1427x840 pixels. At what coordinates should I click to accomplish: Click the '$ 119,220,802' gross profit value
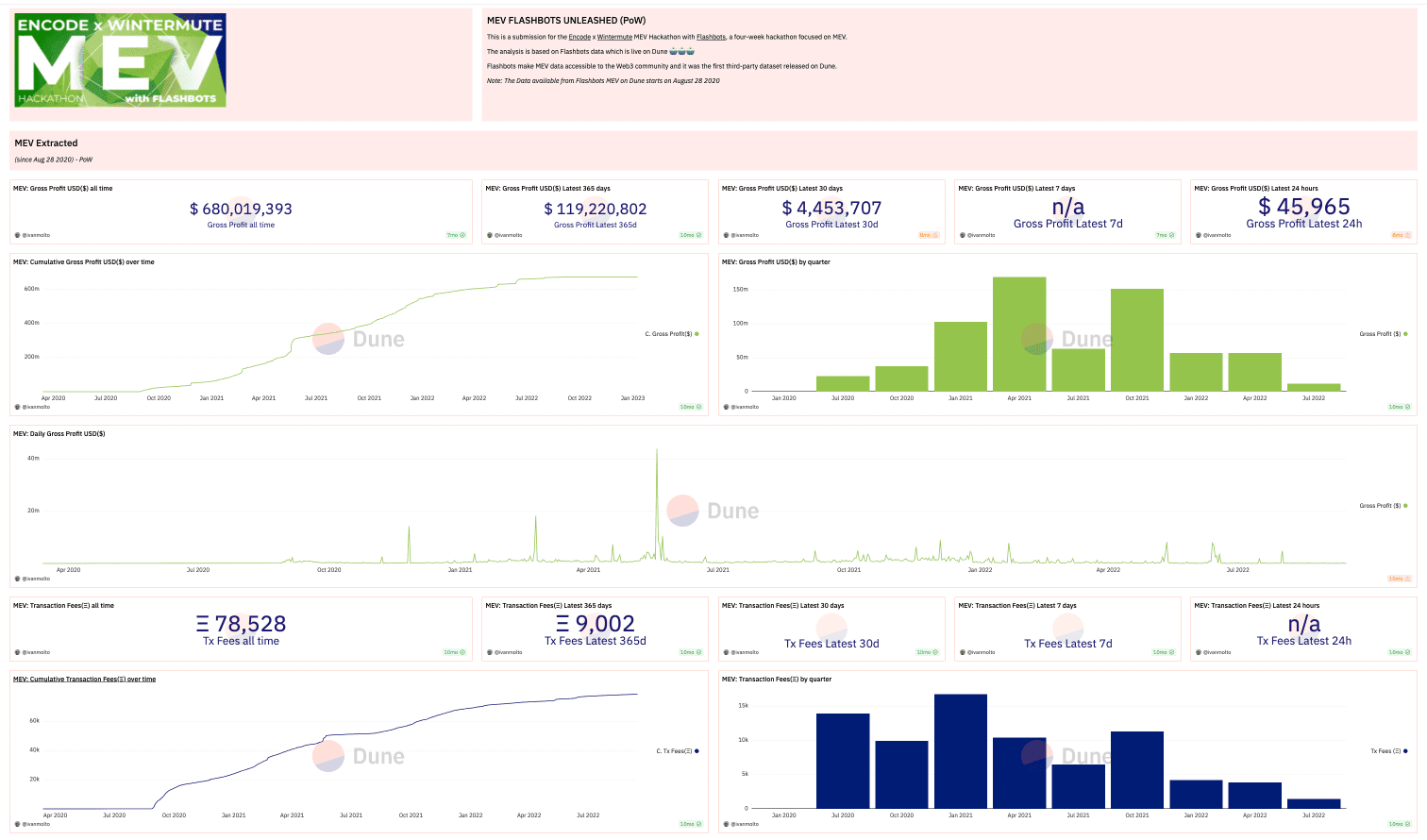pyautogui.click(x=596, y=209)
